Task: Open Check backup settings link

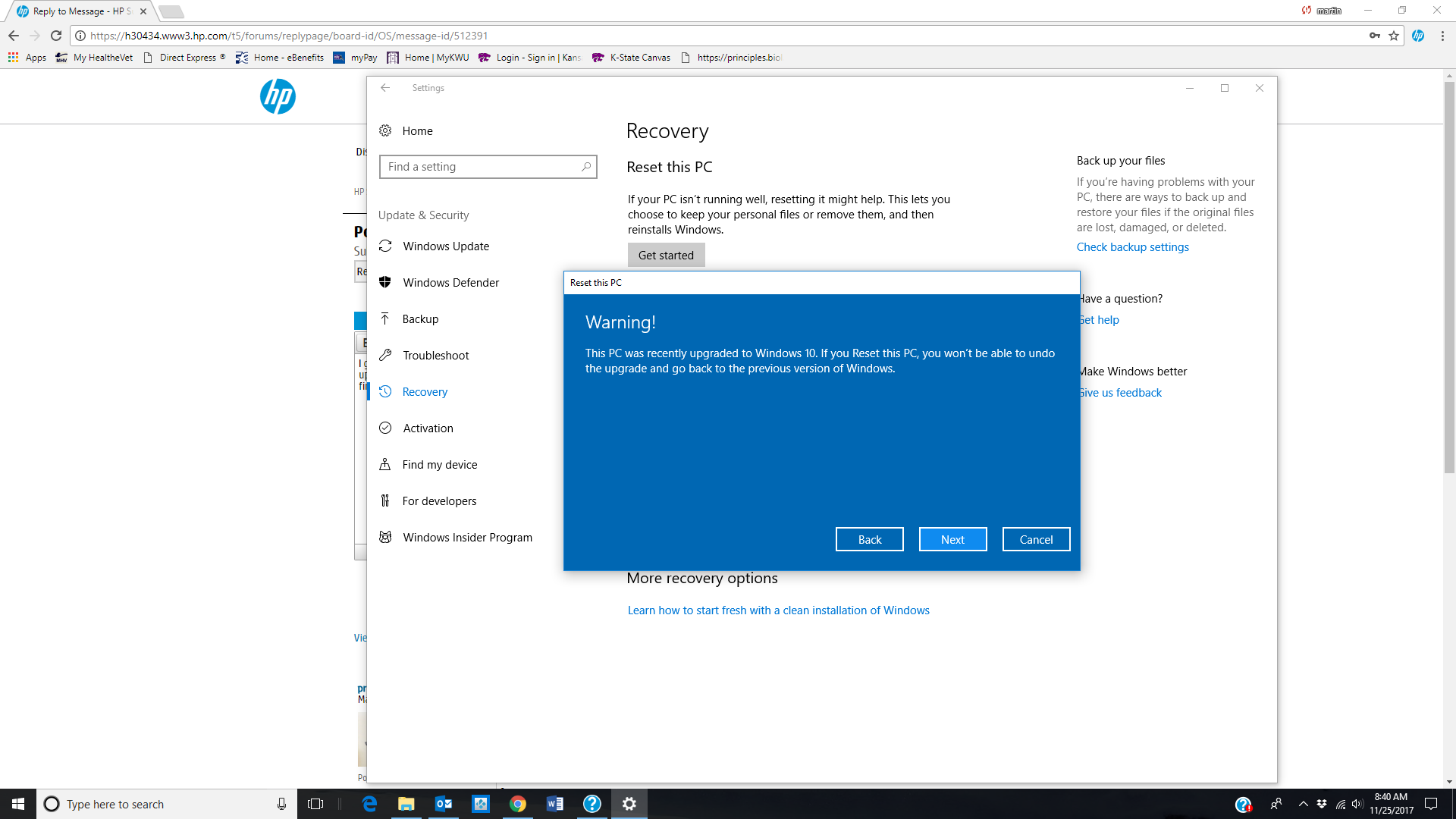Action: pos(1132,247)
